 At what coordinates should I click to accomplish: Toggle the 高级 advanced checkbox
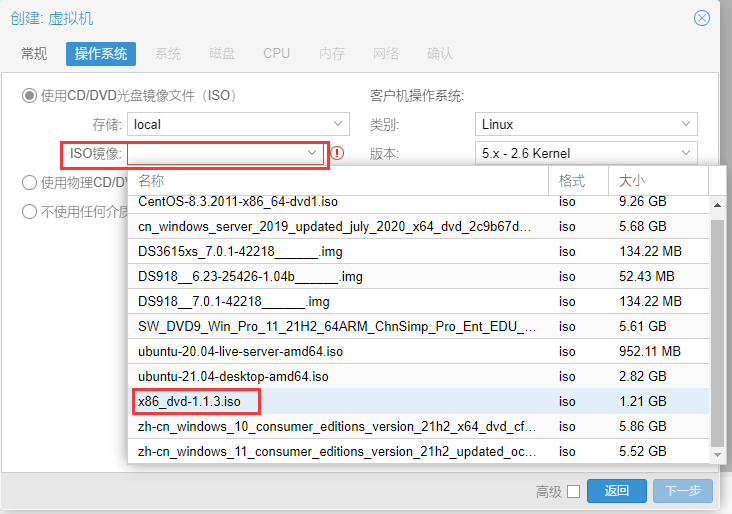click(x=573, y=491)
